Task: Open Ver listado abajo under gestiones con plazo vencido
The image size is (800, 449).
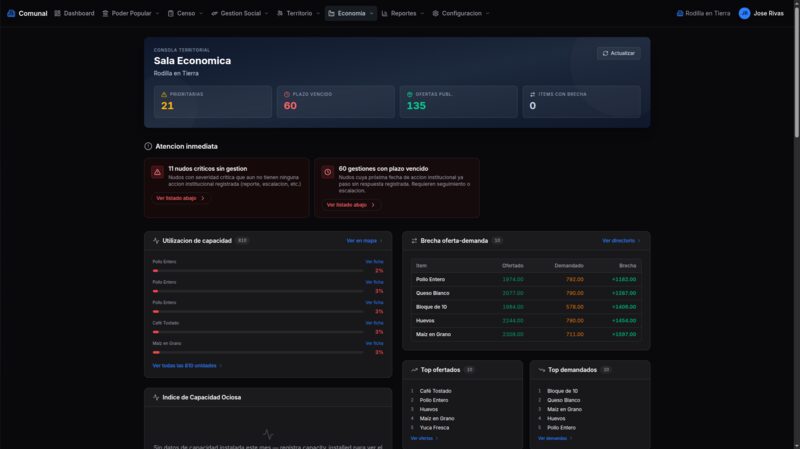Action: click(x=351, y=205)
